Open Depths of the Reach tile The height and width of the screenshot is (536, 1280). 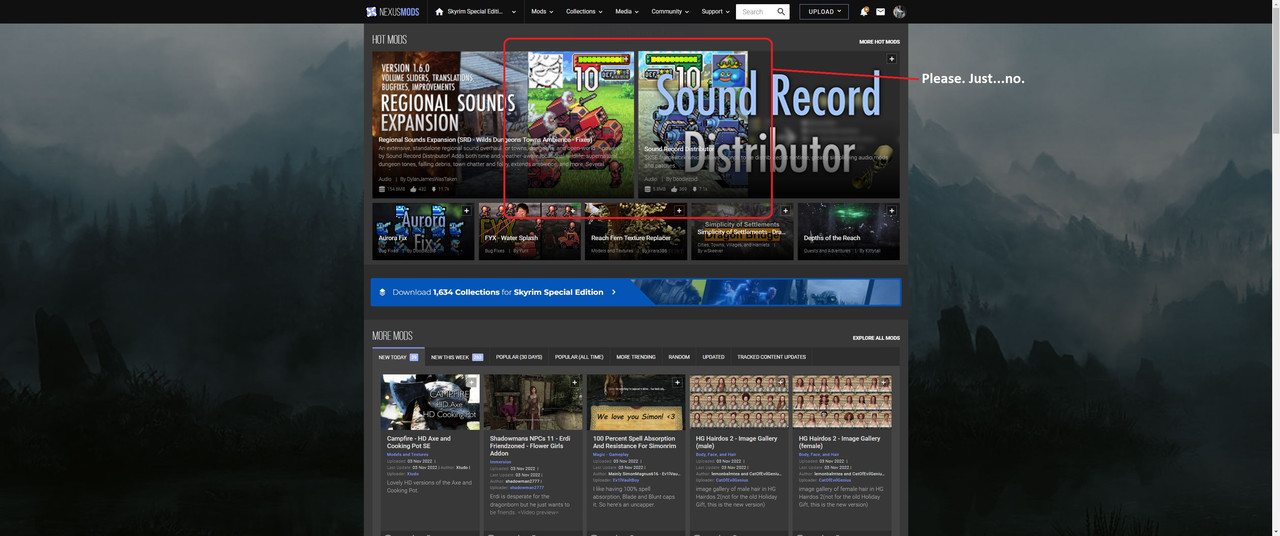click(x=848, y=231)
